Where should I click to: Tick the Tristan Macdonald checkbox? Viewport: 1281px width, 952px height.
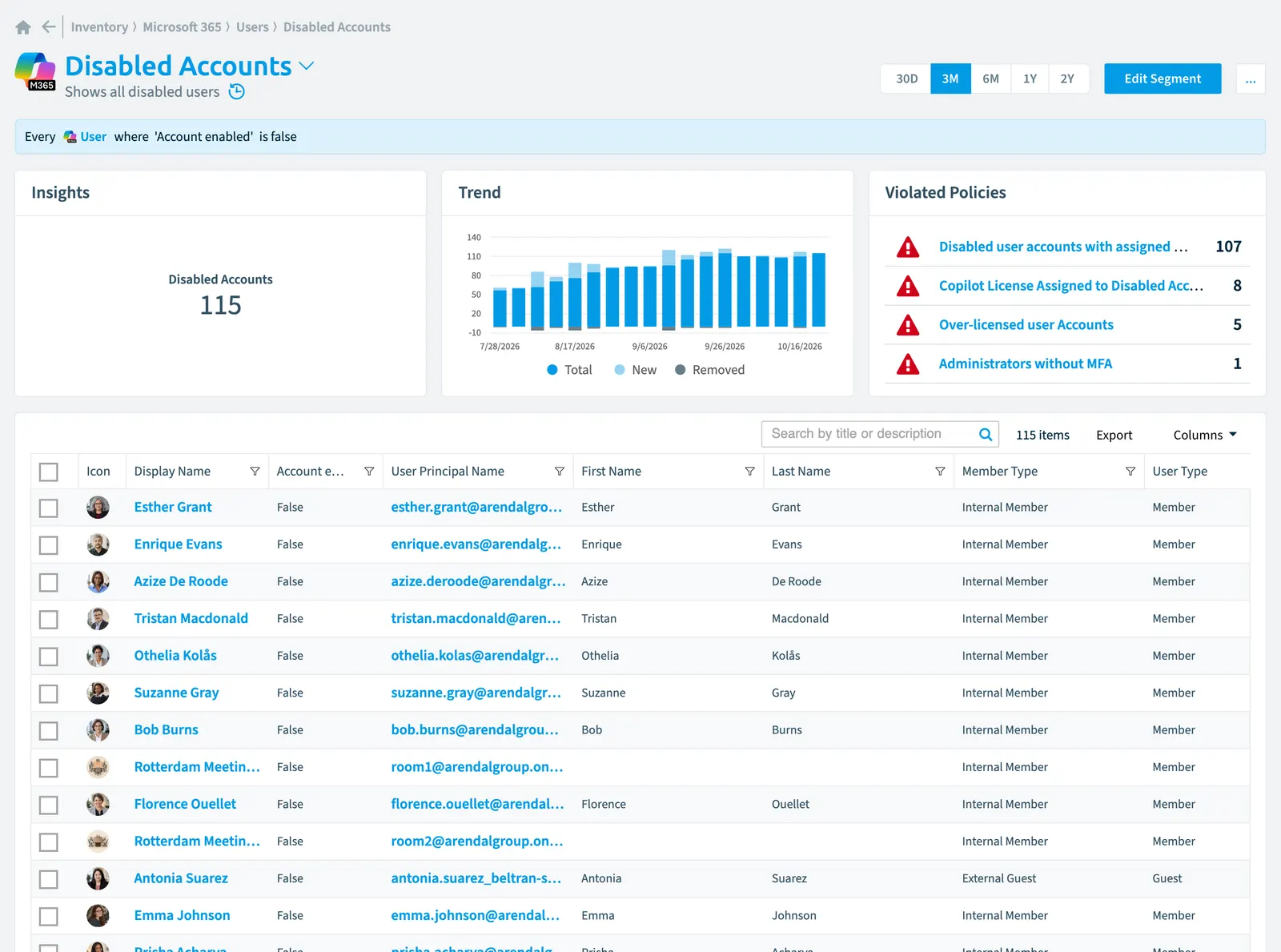(49, 620)
